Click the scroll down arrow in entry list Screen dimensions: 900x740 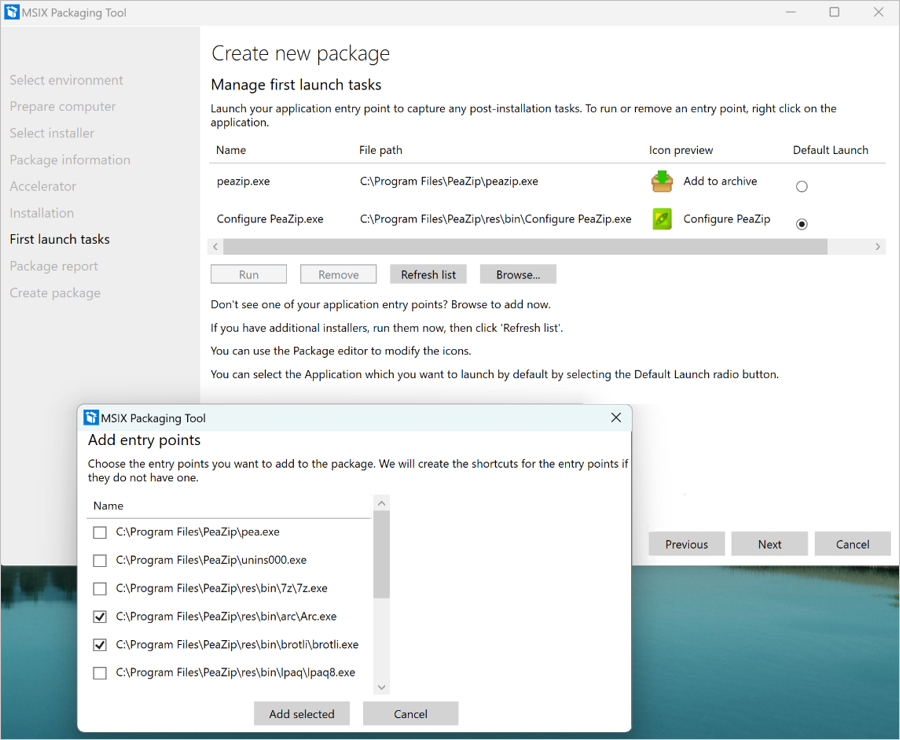[x=382, y=687]
